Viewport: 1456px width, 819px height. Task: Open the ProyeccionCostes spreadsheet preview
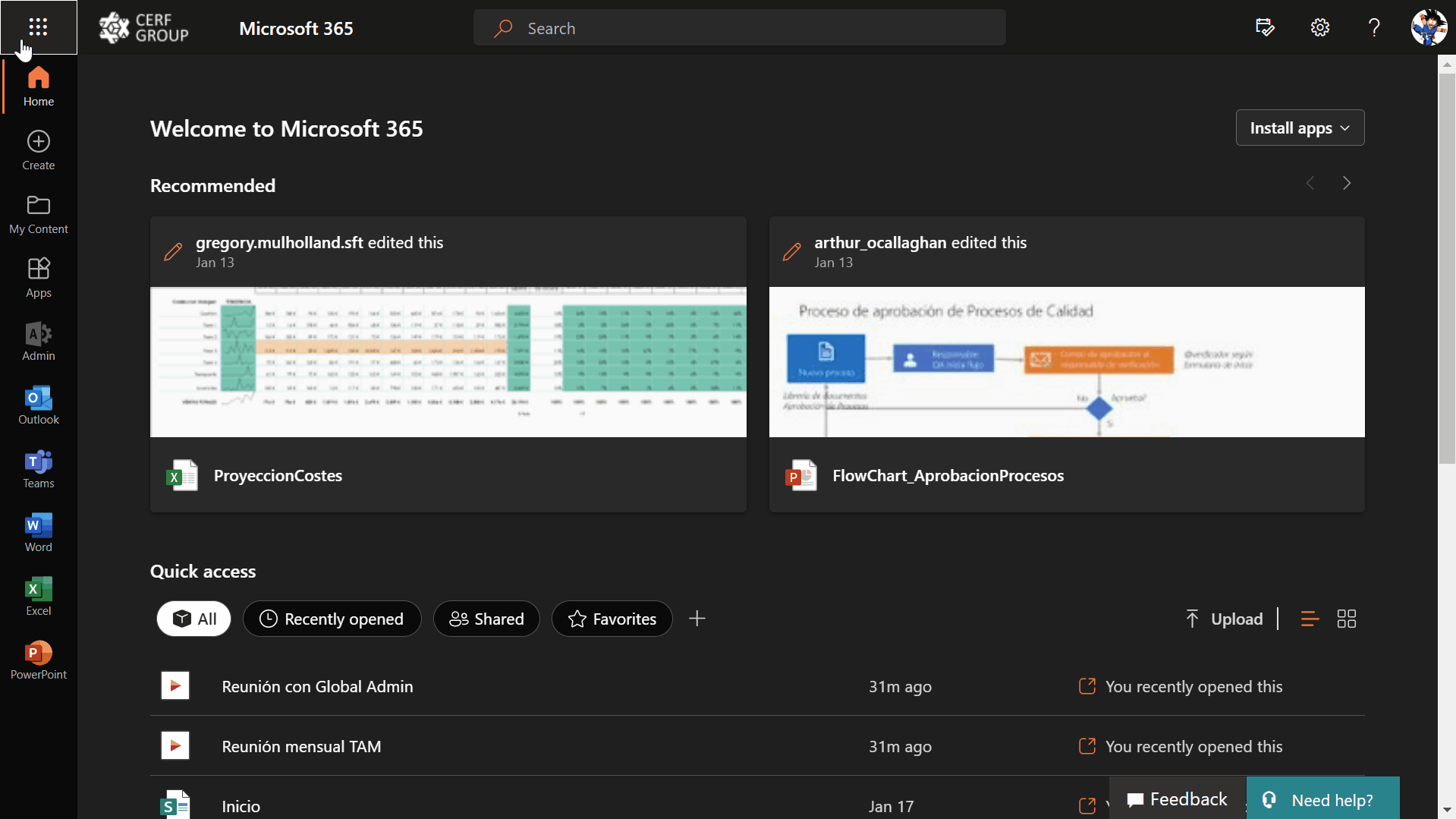(448, 361)
